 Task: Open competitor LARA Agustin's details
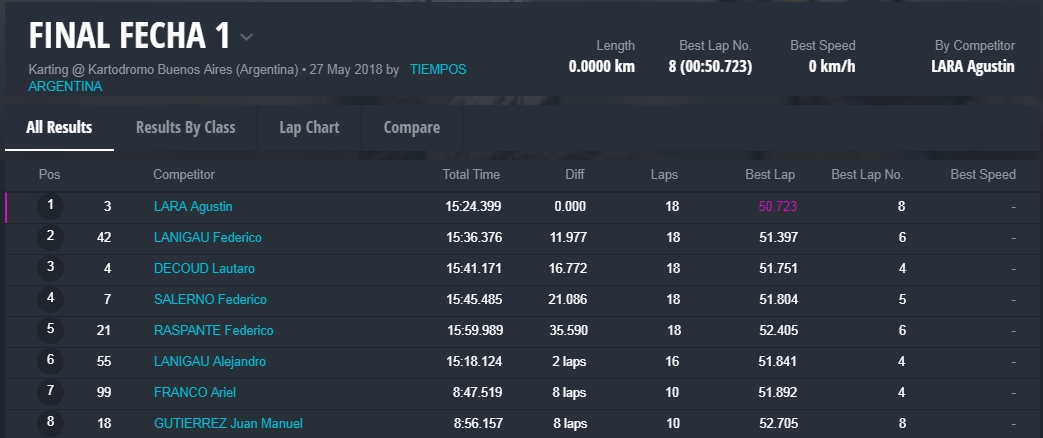(x=193, y=207)
